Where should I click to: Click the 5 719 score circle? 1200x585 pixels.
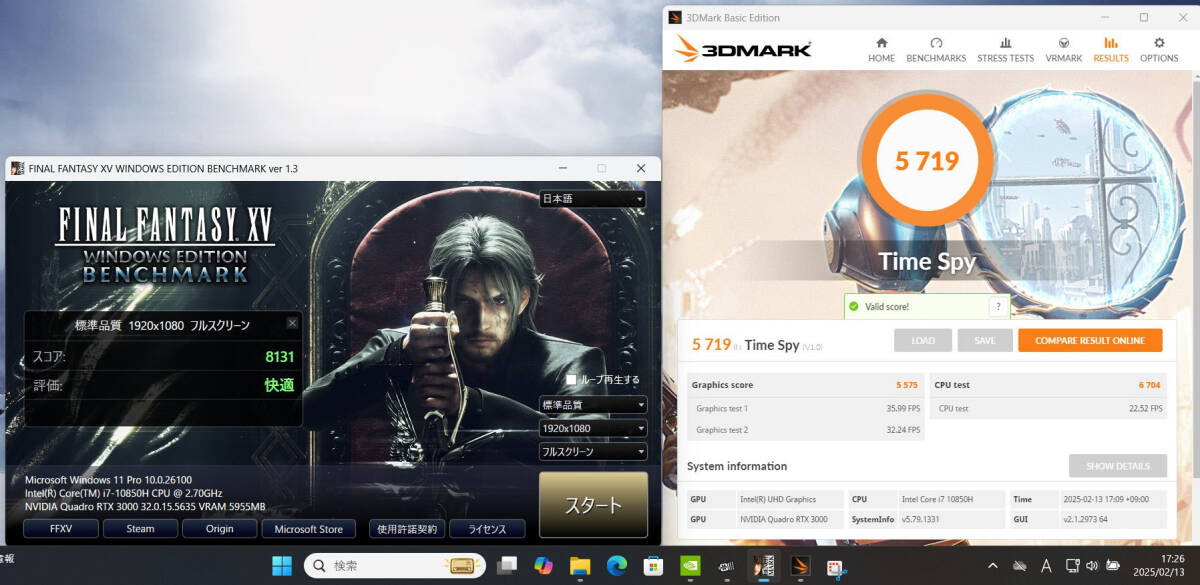click(927, 159)
